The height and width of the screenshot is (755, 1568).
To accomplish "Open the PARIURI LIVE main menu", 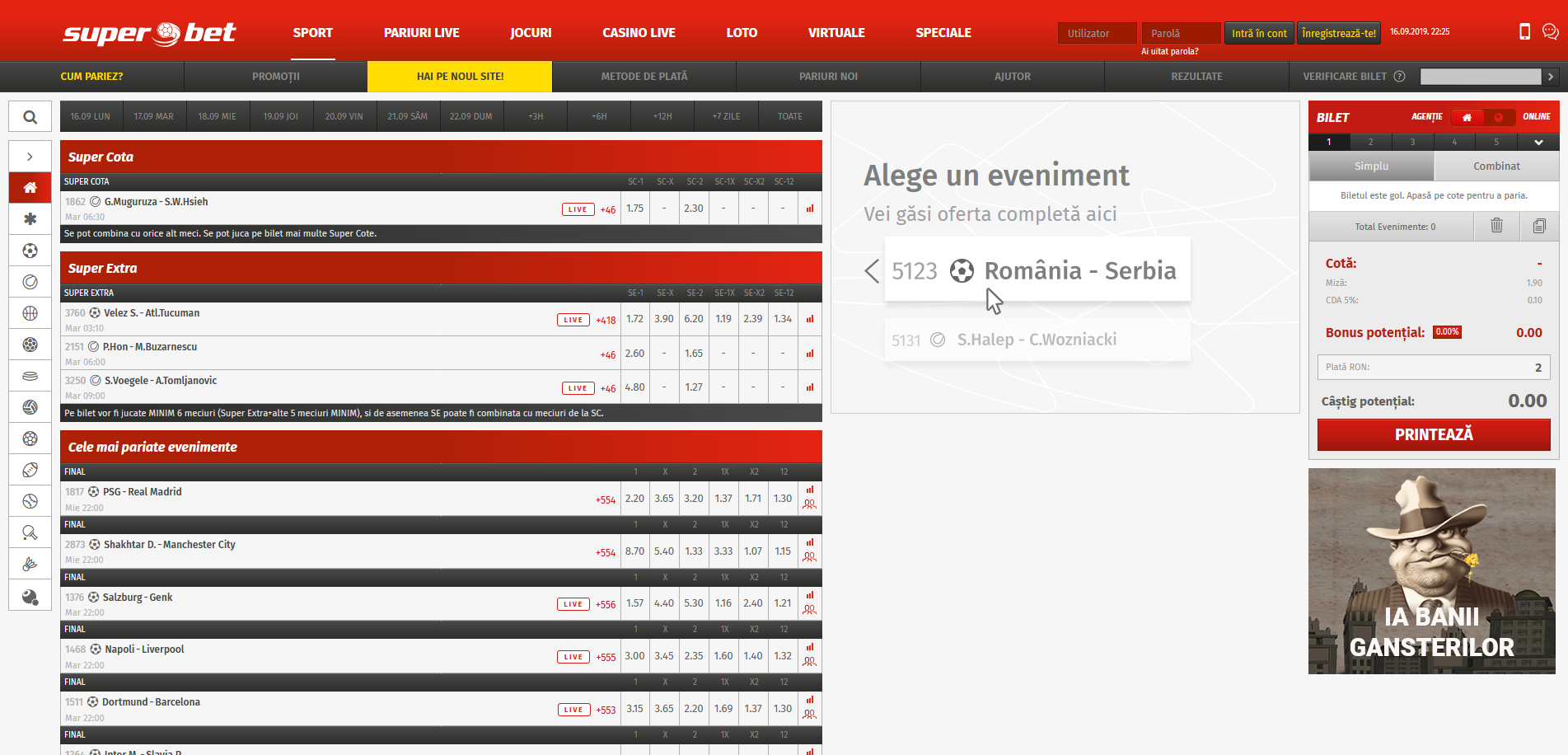I will (x=422, y=33).
